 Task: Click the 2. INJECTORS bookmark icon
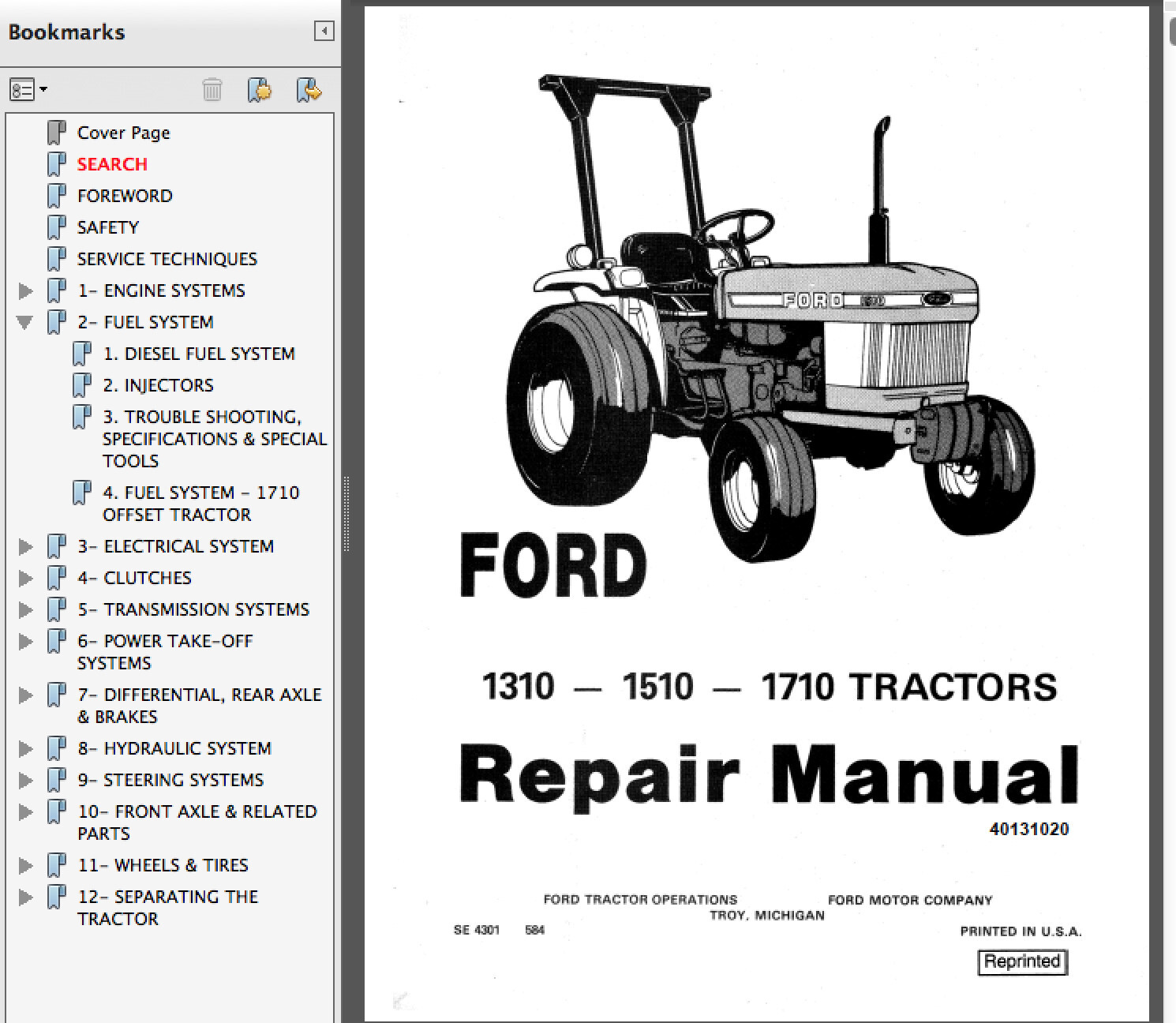(81, 385)
